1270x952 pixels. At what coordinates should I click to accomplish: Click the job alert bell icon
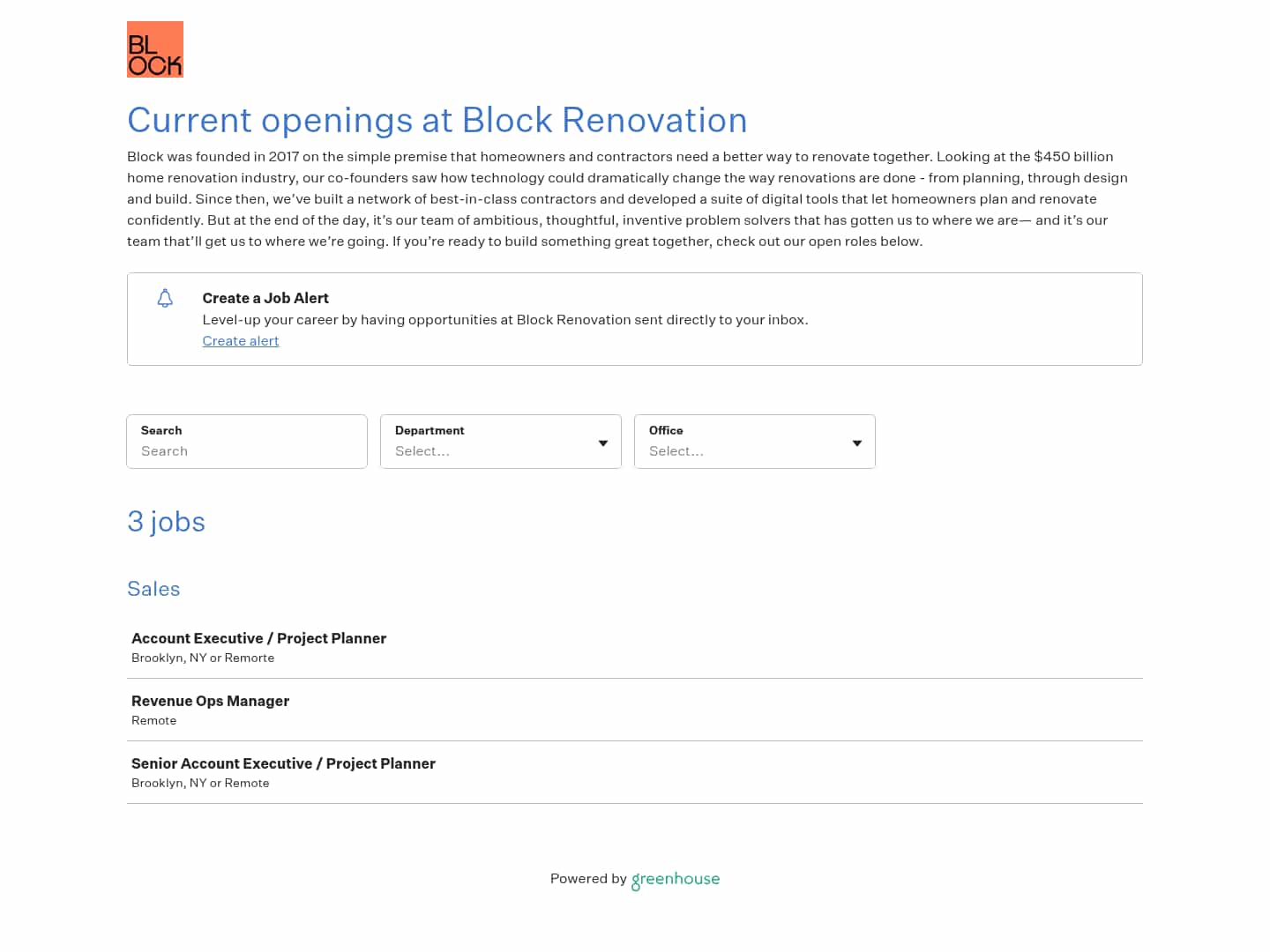coord(165,298)
